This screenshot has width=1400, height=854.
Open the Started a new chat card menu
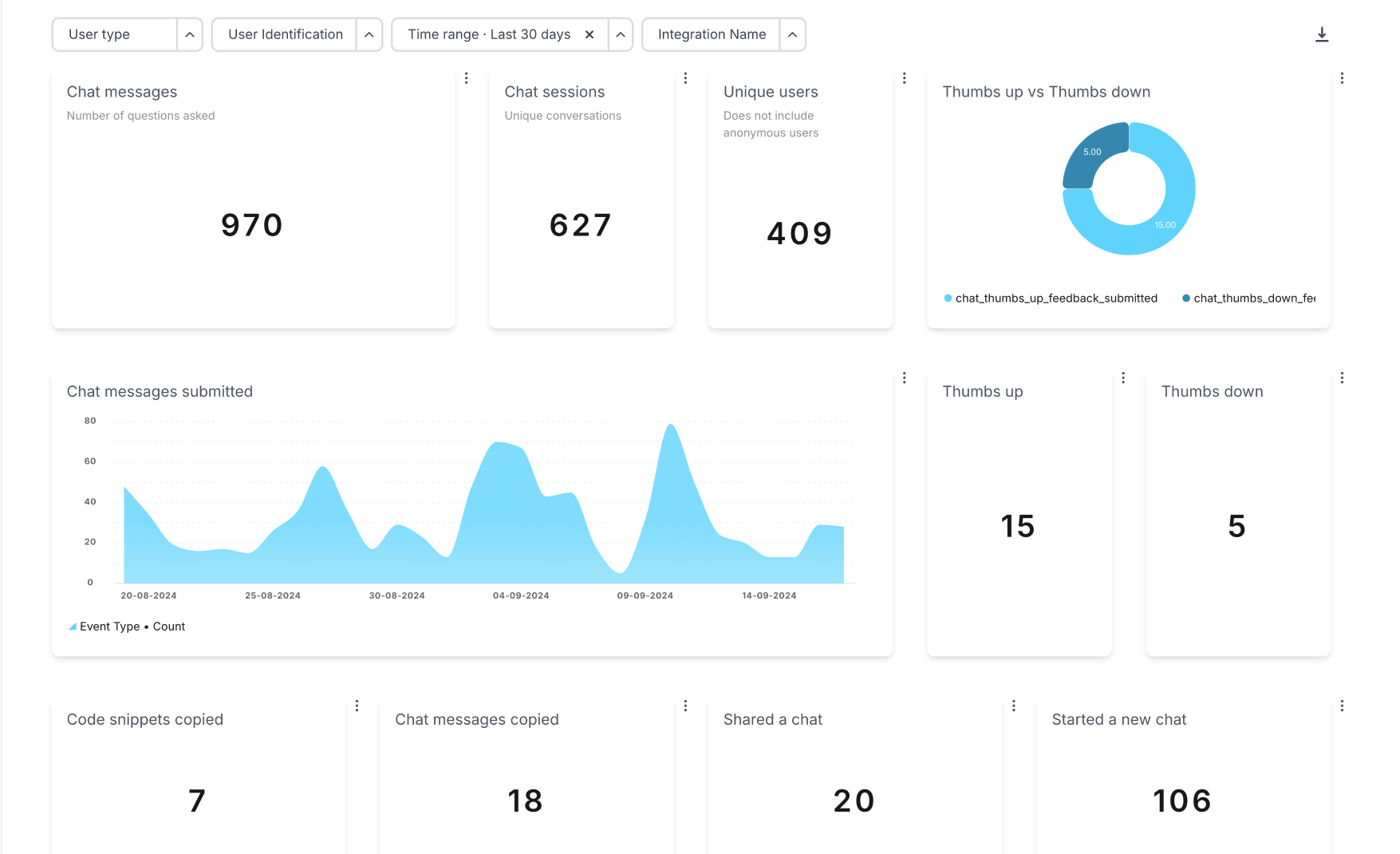tap(1342, 706)
